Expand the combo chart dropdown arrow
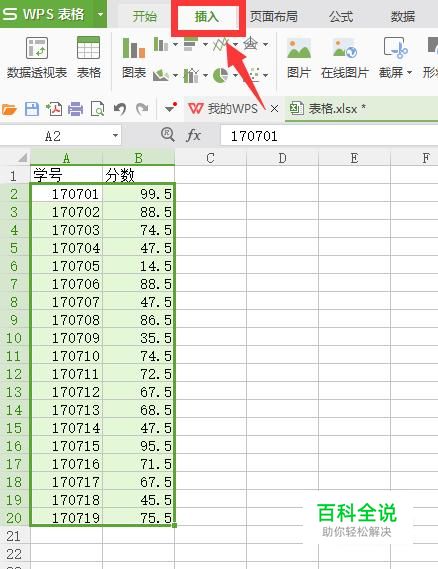 [205, 75]
